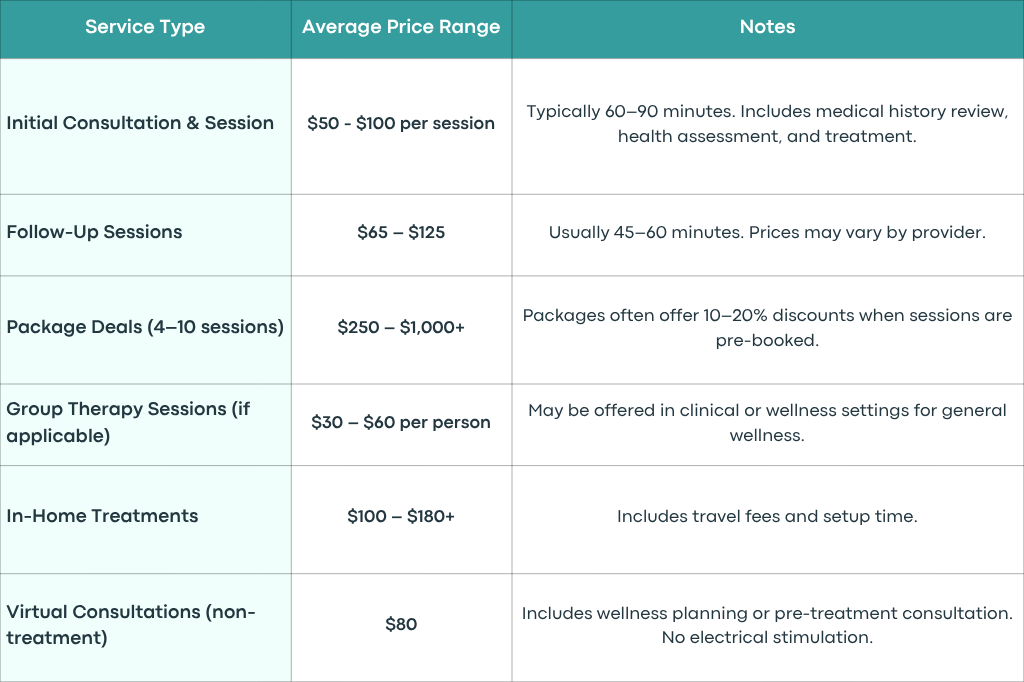Click the note about 10–20% package discounts
1024x682 pixels.
click(767, 327)
